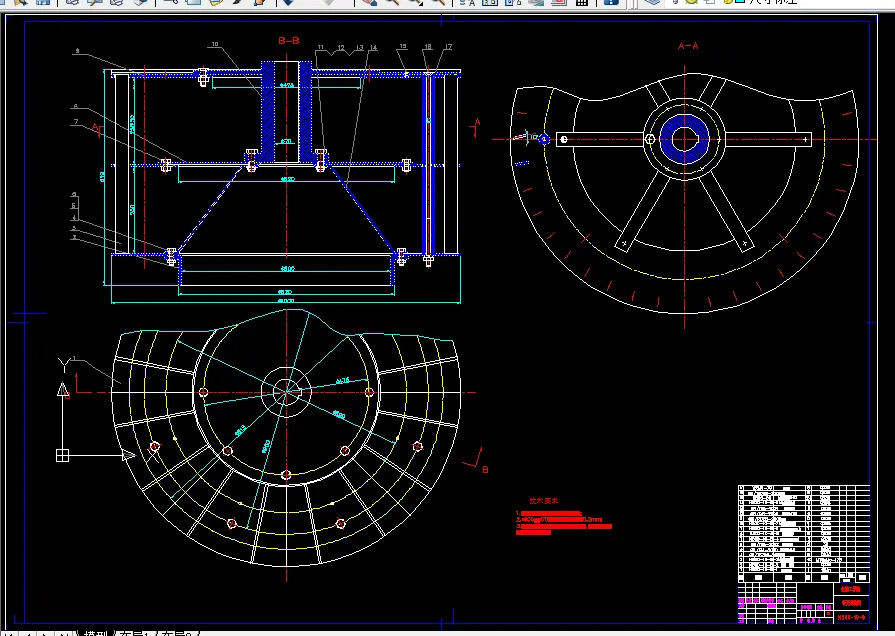Viewport: 895px width, 636px height.
Task: Click the red A-A section title
Action: [688, 46]
